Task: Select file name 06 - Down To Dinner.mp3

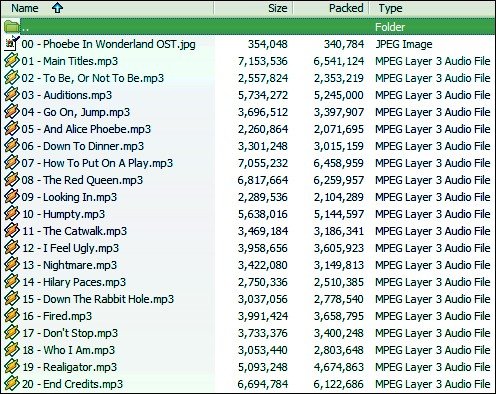Action: (x=83, y=146)
